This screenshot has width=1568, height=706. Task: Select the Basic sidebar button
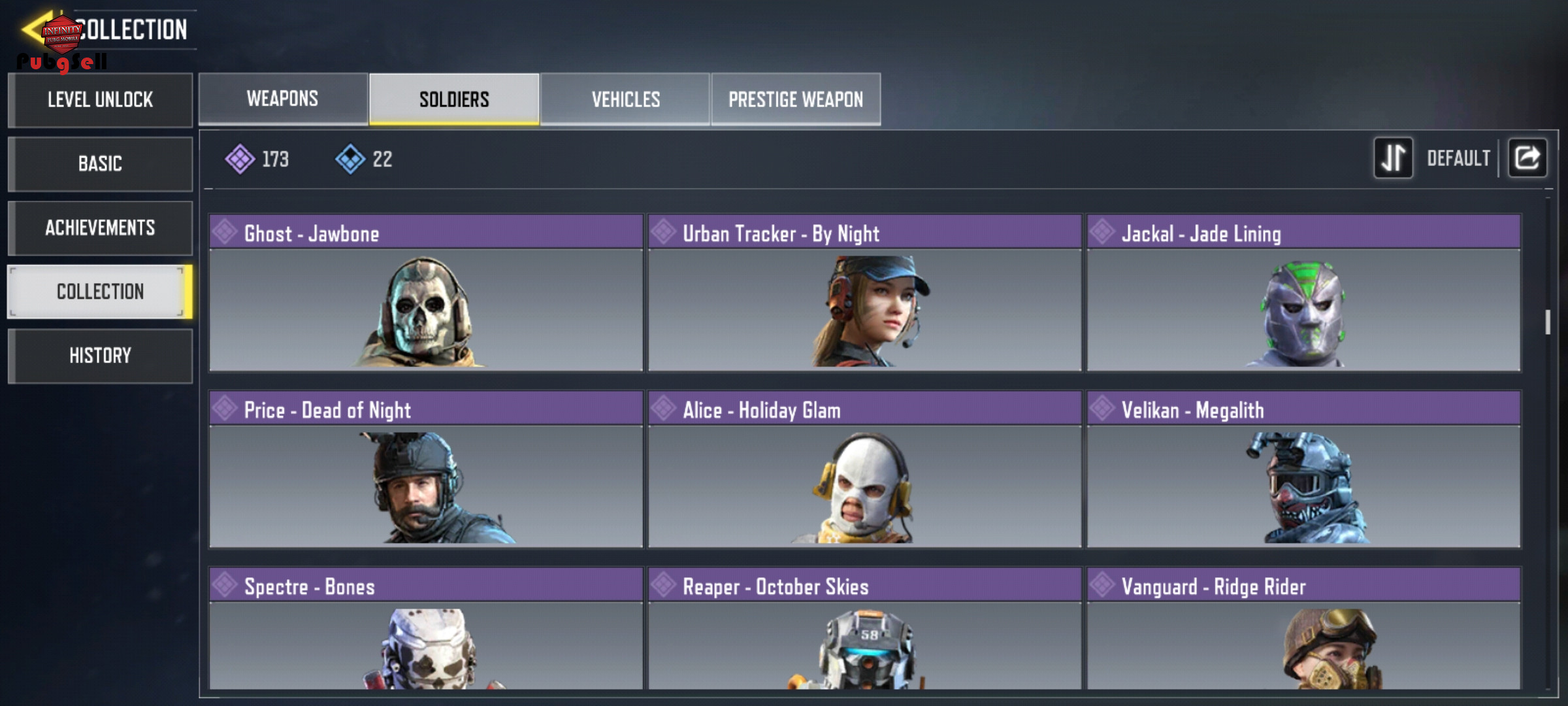[100, 164]
